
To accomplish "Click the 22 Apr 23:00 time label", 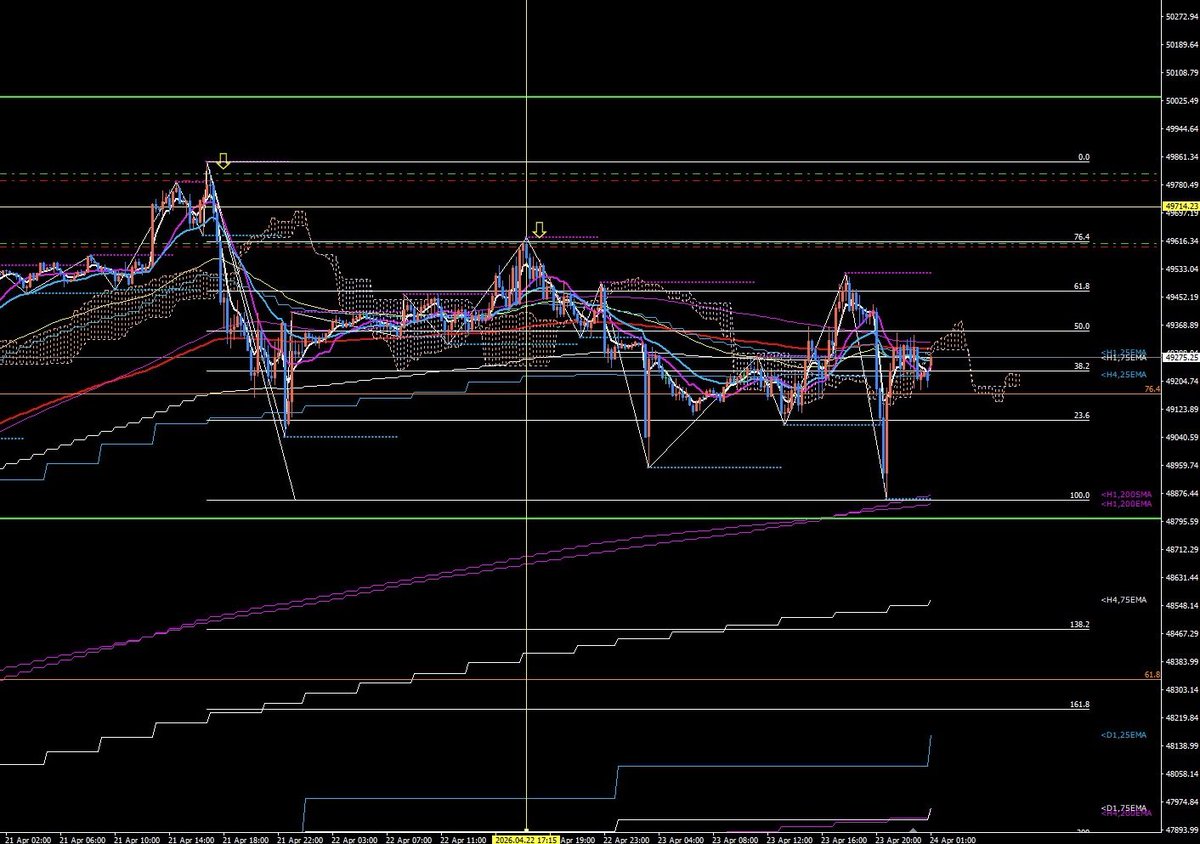I will pyautogui.click(x=626, y=839).
